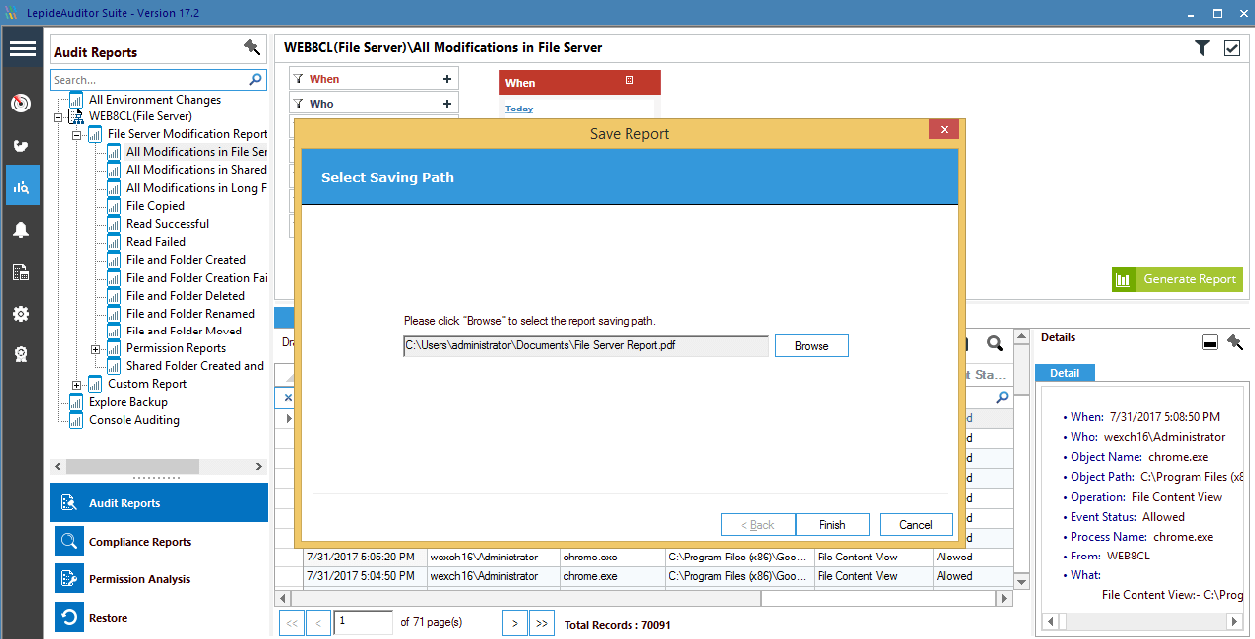Click the search magnifier in the Audit Reports search box

click(x=257, y=79)
